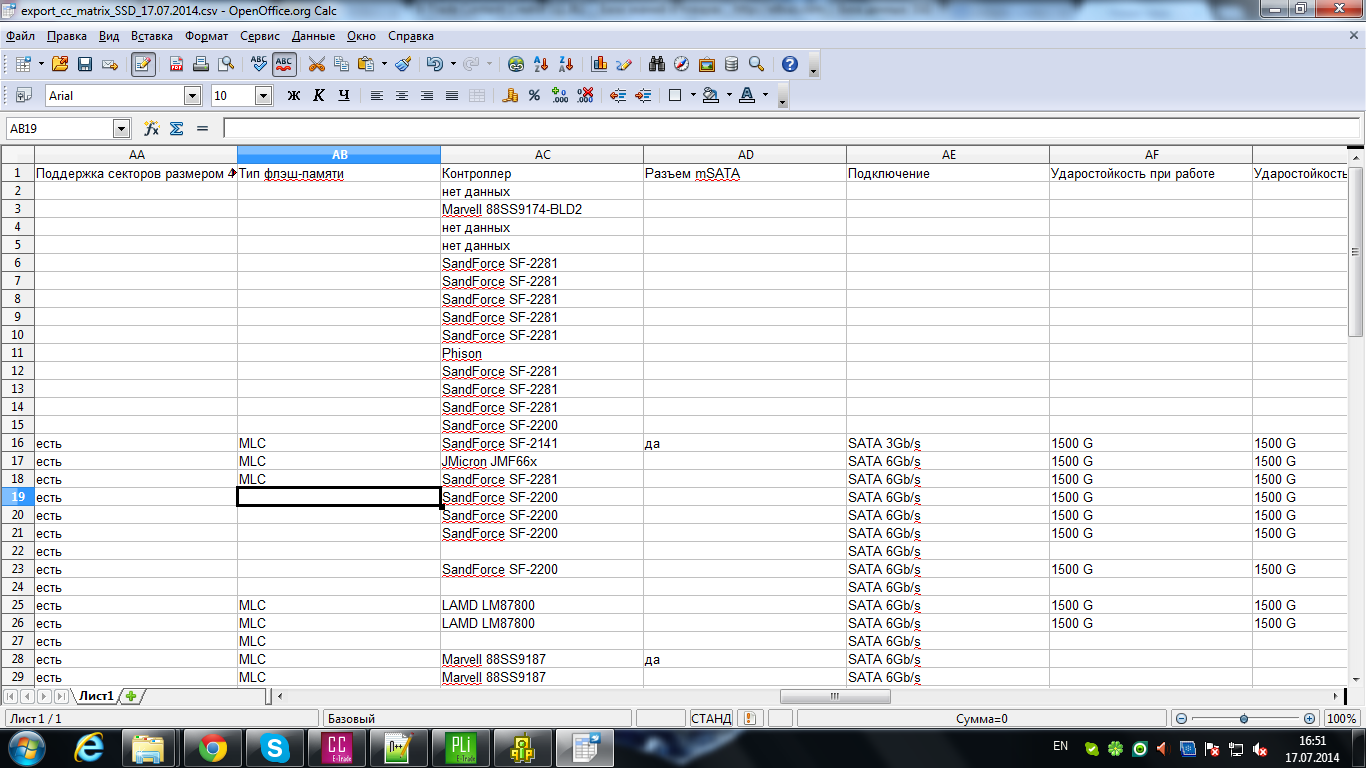Sort ascending A to Z
Image resolution: width=1366 pixels, height=768 pixels.
click(541, 64)
